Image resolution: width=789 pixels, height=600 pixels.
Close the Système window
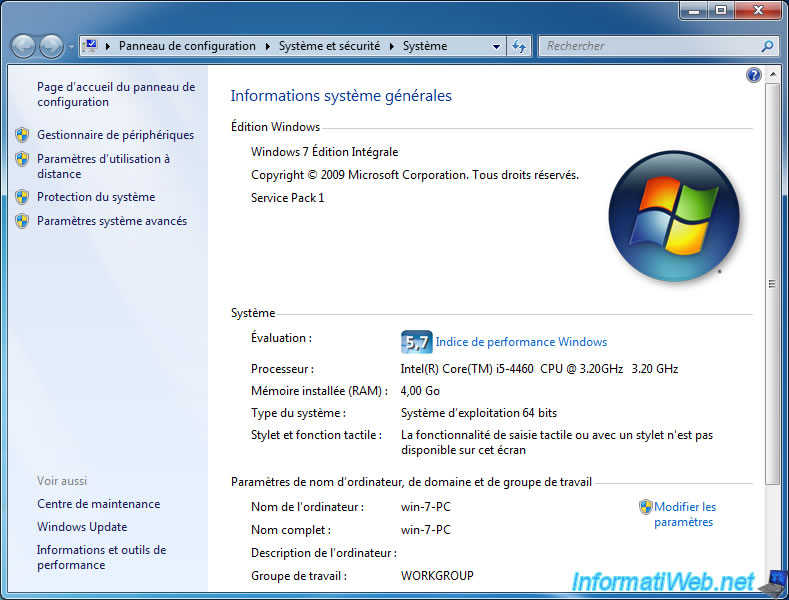point(758,10)
